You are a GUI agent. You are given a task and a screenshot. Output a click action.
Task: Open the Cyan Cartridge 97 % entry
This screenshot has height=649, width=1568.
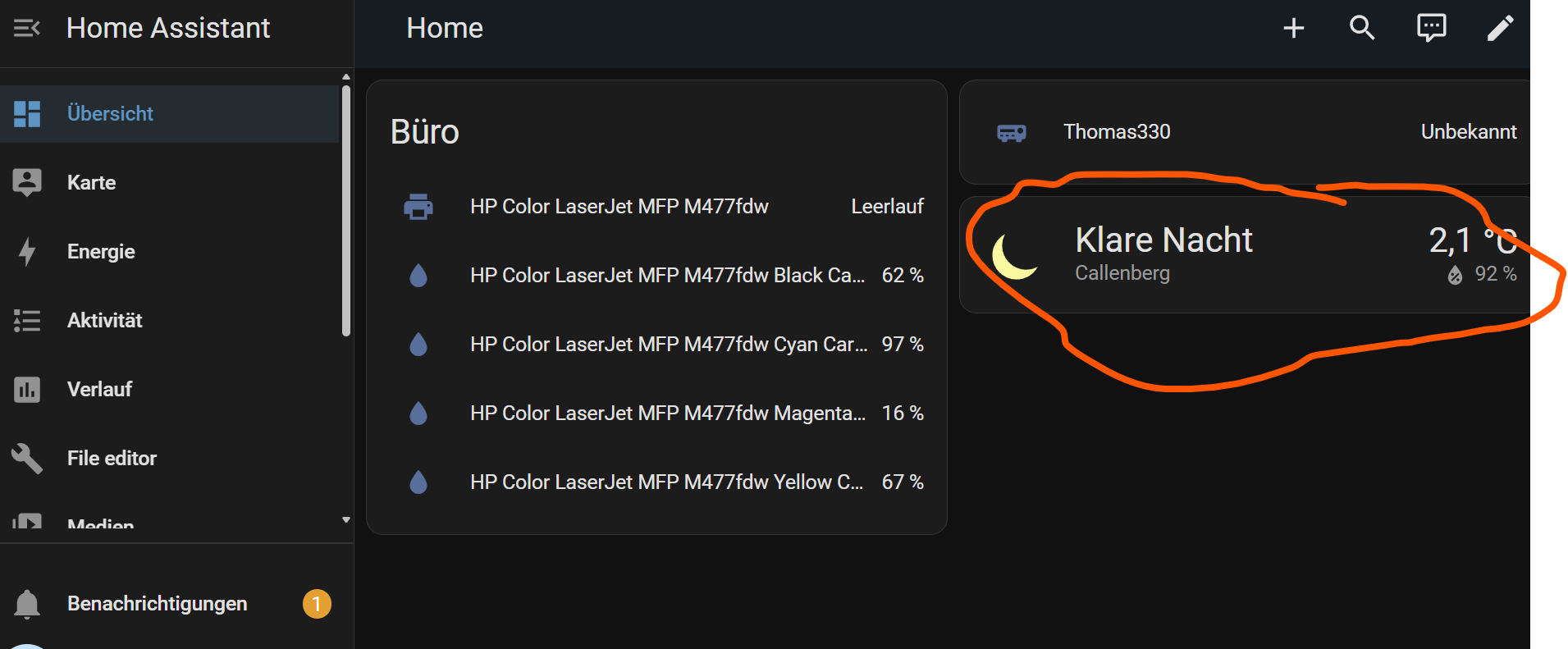click(x=668, y=345)
